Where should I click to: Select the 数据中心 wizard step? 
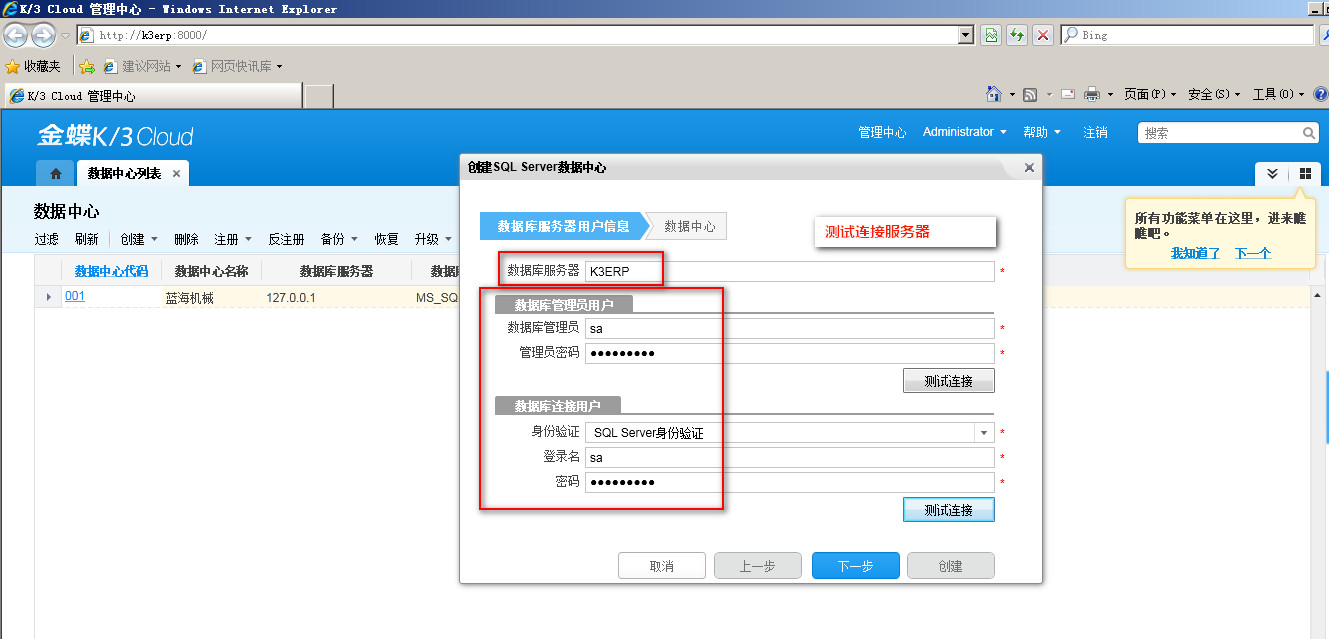[x=689, y=226]
